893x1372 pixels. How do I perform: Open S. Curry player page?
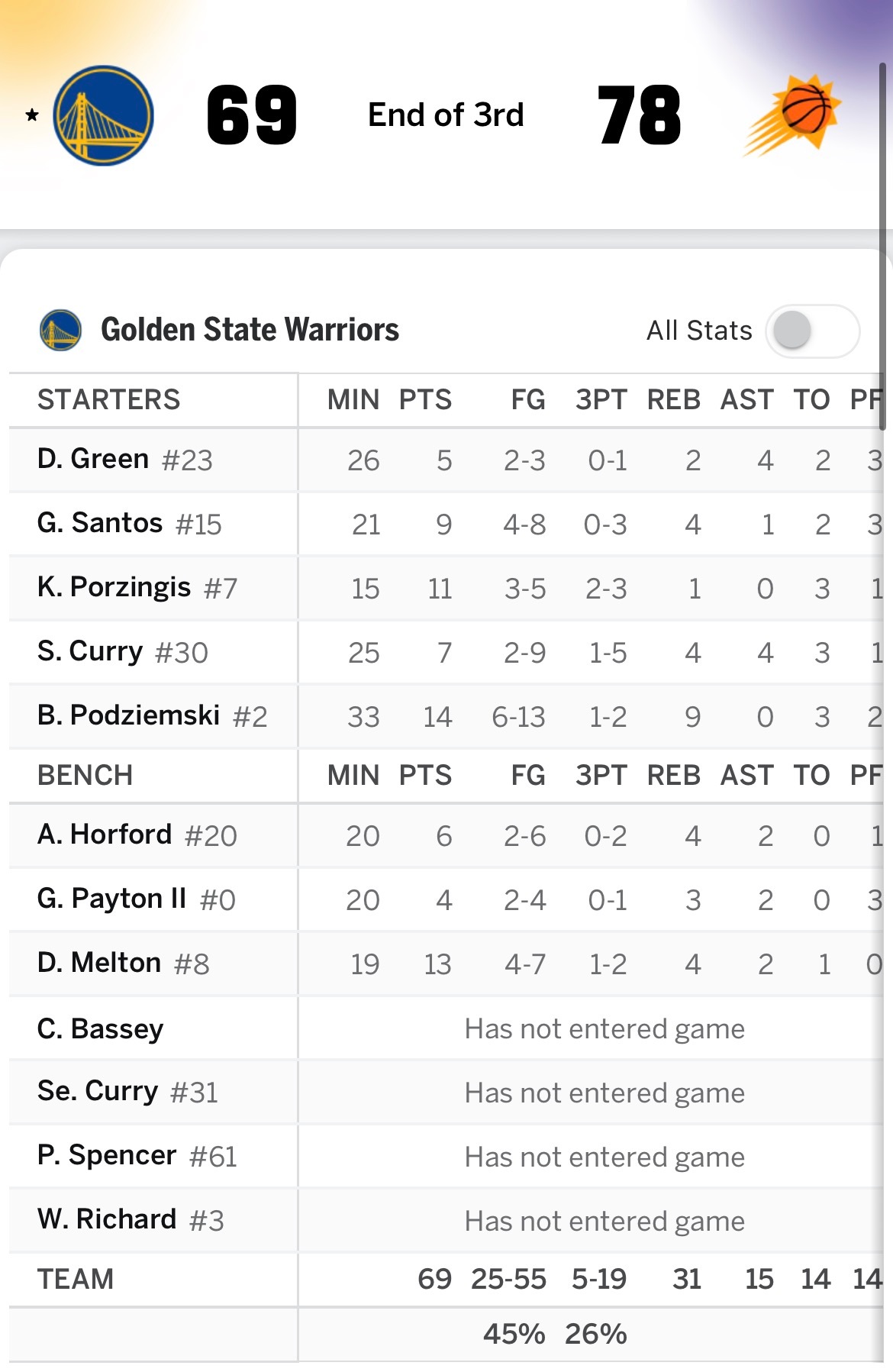91,652
